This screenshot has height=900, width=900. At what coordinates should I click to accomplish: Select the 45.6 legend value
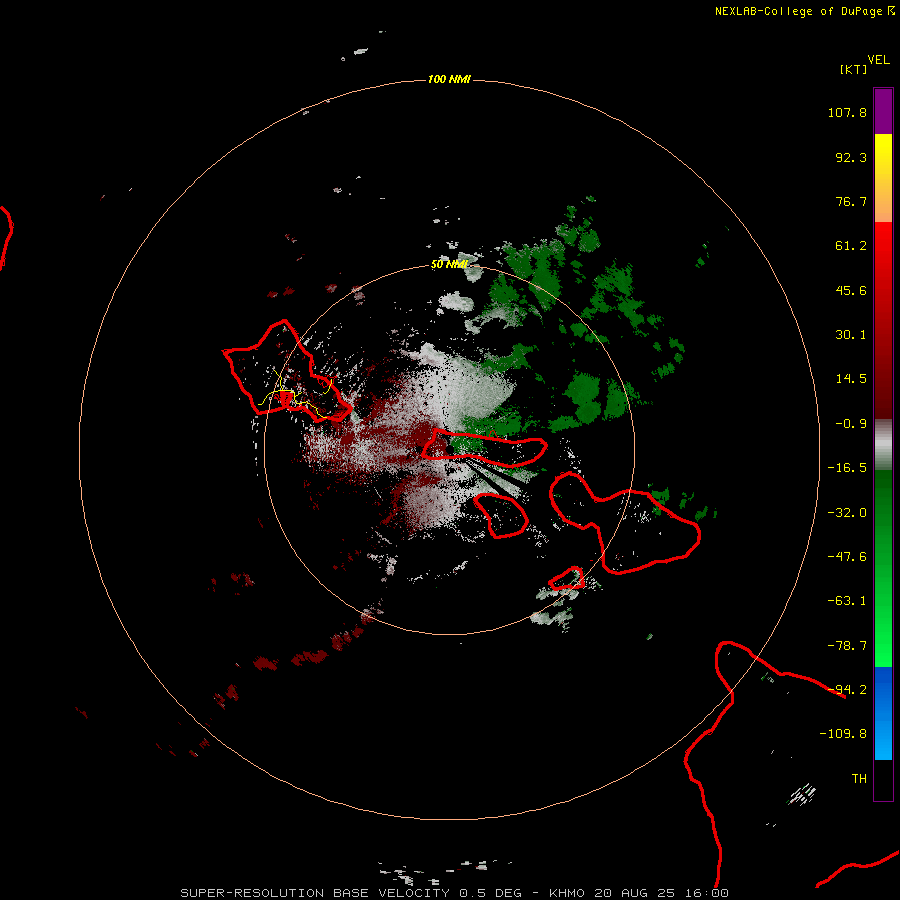point(851,290)
